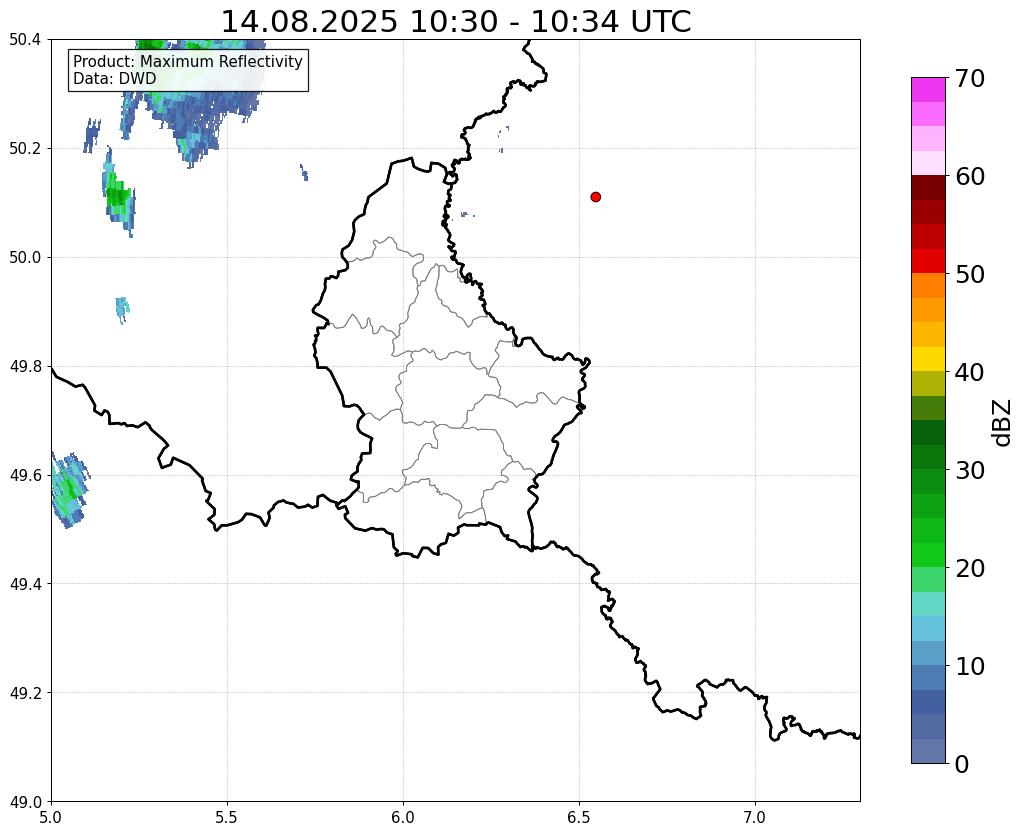
Task: Click the 6.5 longitude tick label
Action: click(x=579, y=818)
